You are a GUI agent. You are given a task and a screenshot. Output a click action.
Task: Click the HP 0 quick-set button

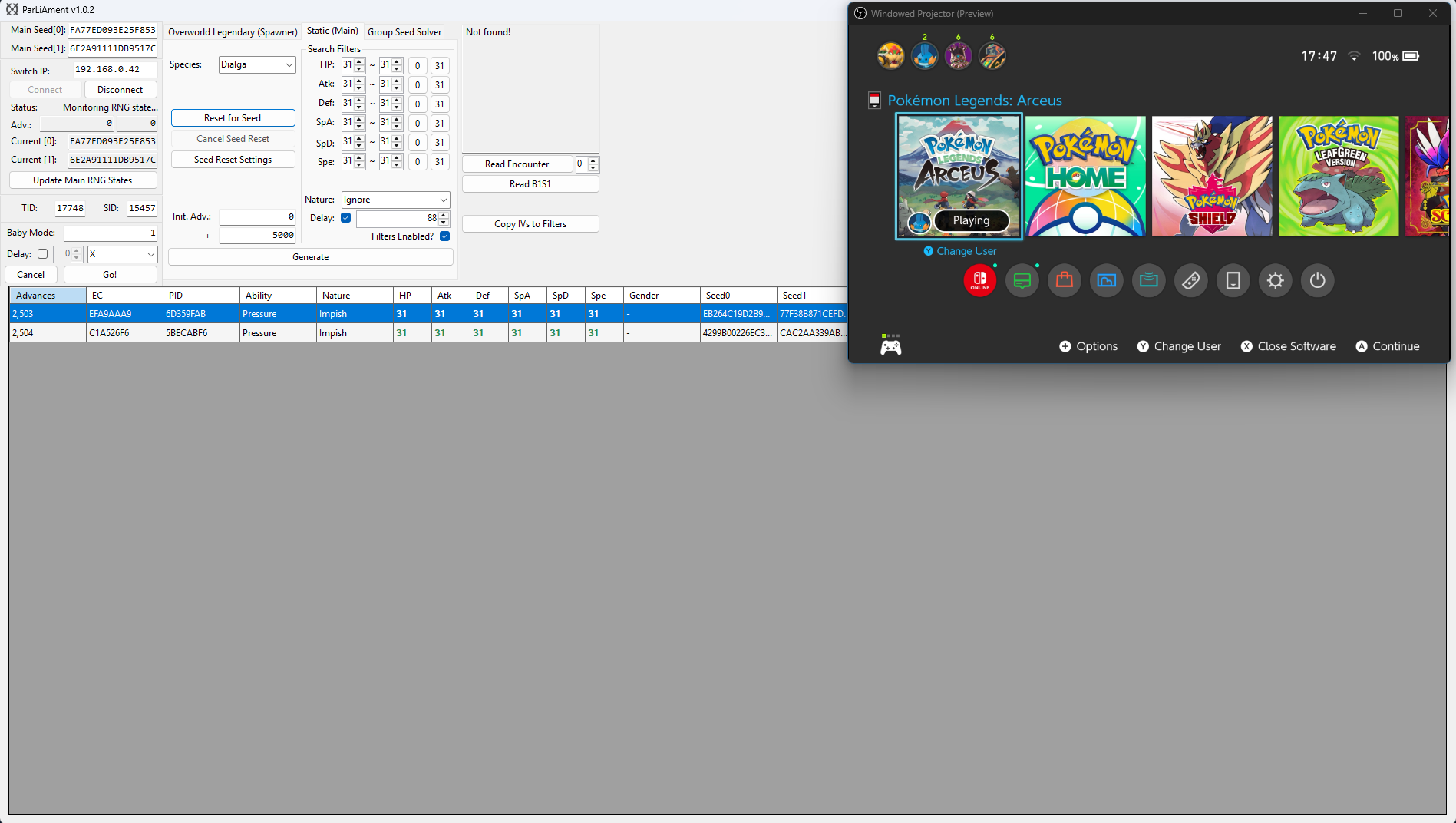pos(418,66)
